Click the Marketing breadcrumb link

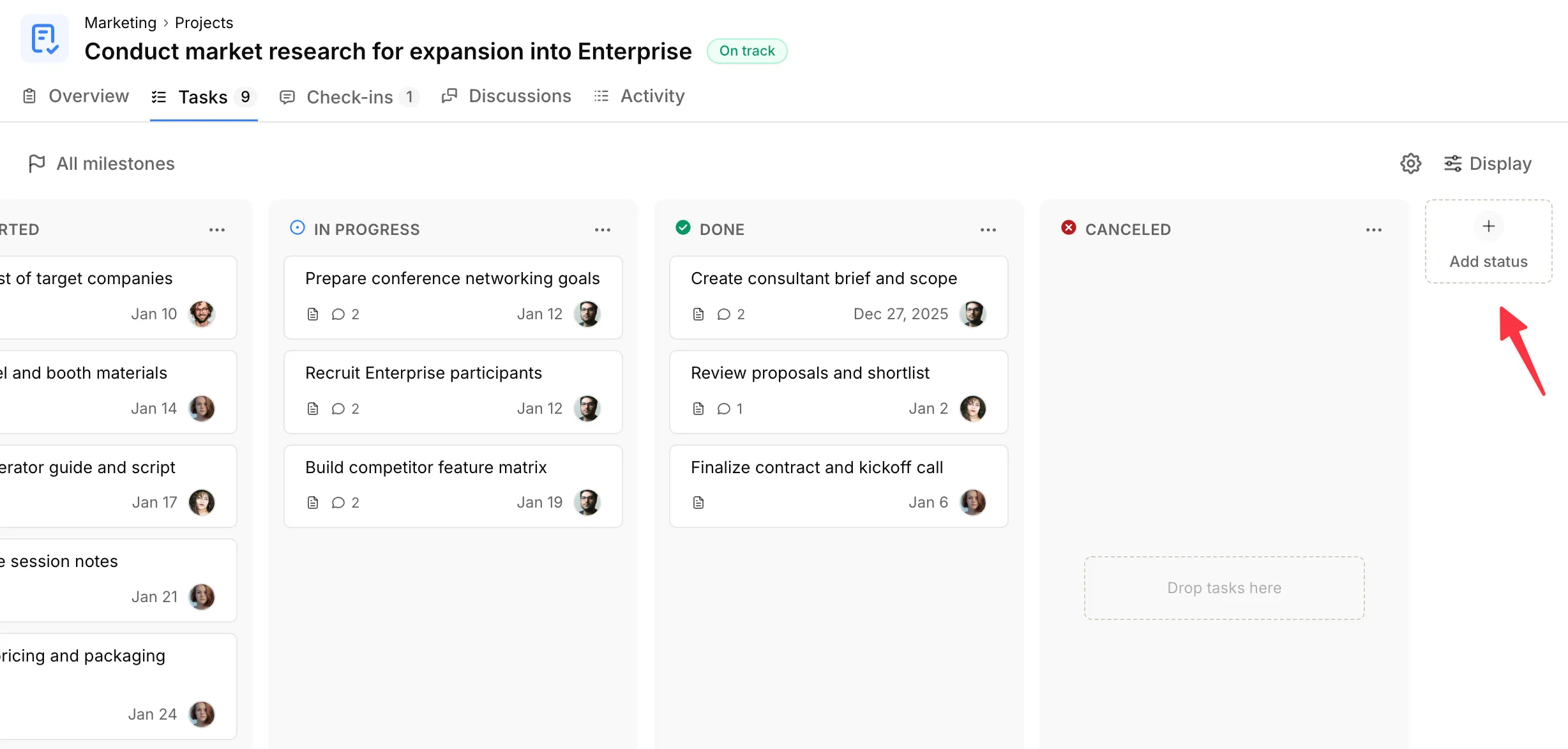(x=120, y=23)
